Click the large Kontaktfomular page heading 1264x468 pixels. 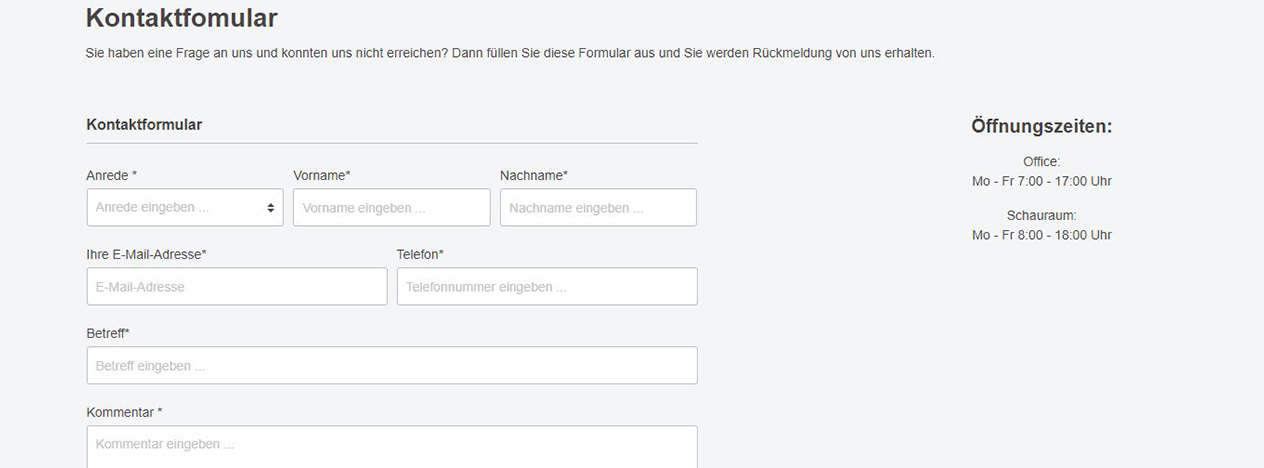(x=181, y=18)
